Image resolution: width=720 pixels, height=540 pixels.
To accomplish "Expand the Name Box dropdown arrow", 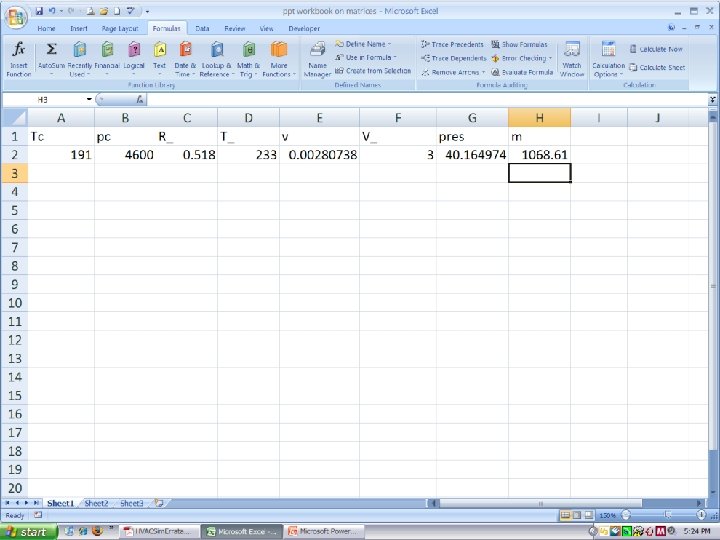I will [89, 99].
